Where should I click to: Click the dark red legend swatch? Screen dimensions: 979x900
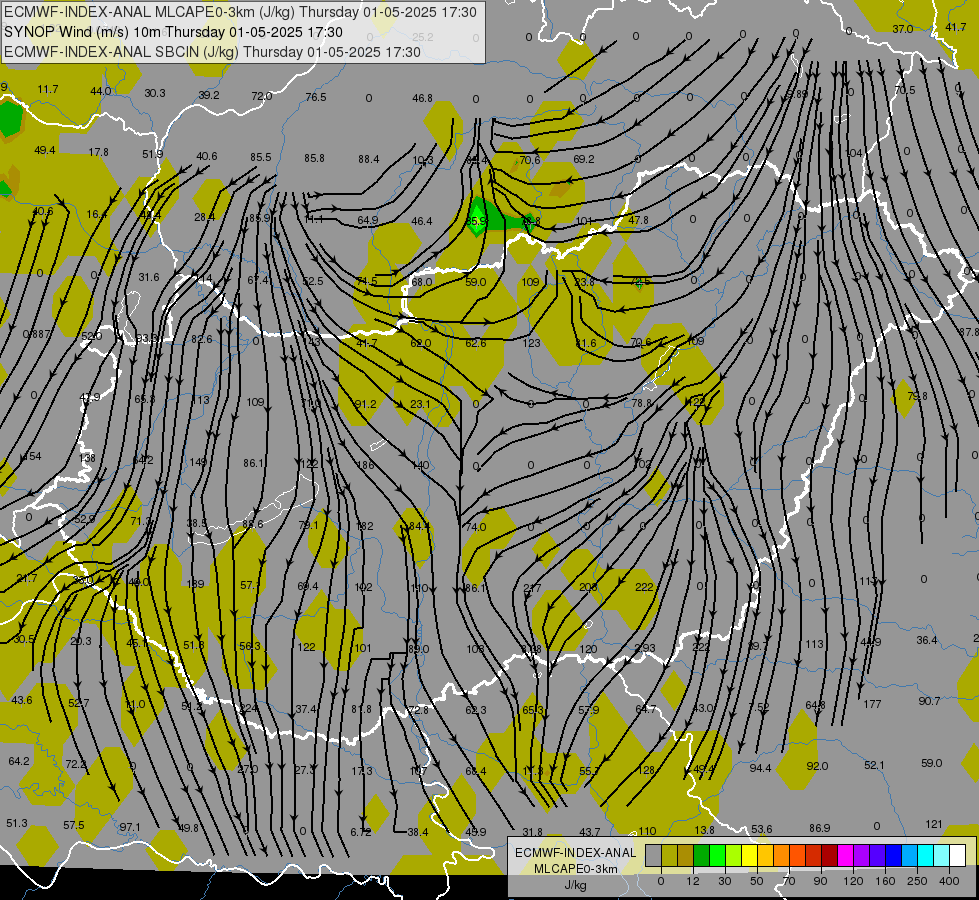click(829, 856)
